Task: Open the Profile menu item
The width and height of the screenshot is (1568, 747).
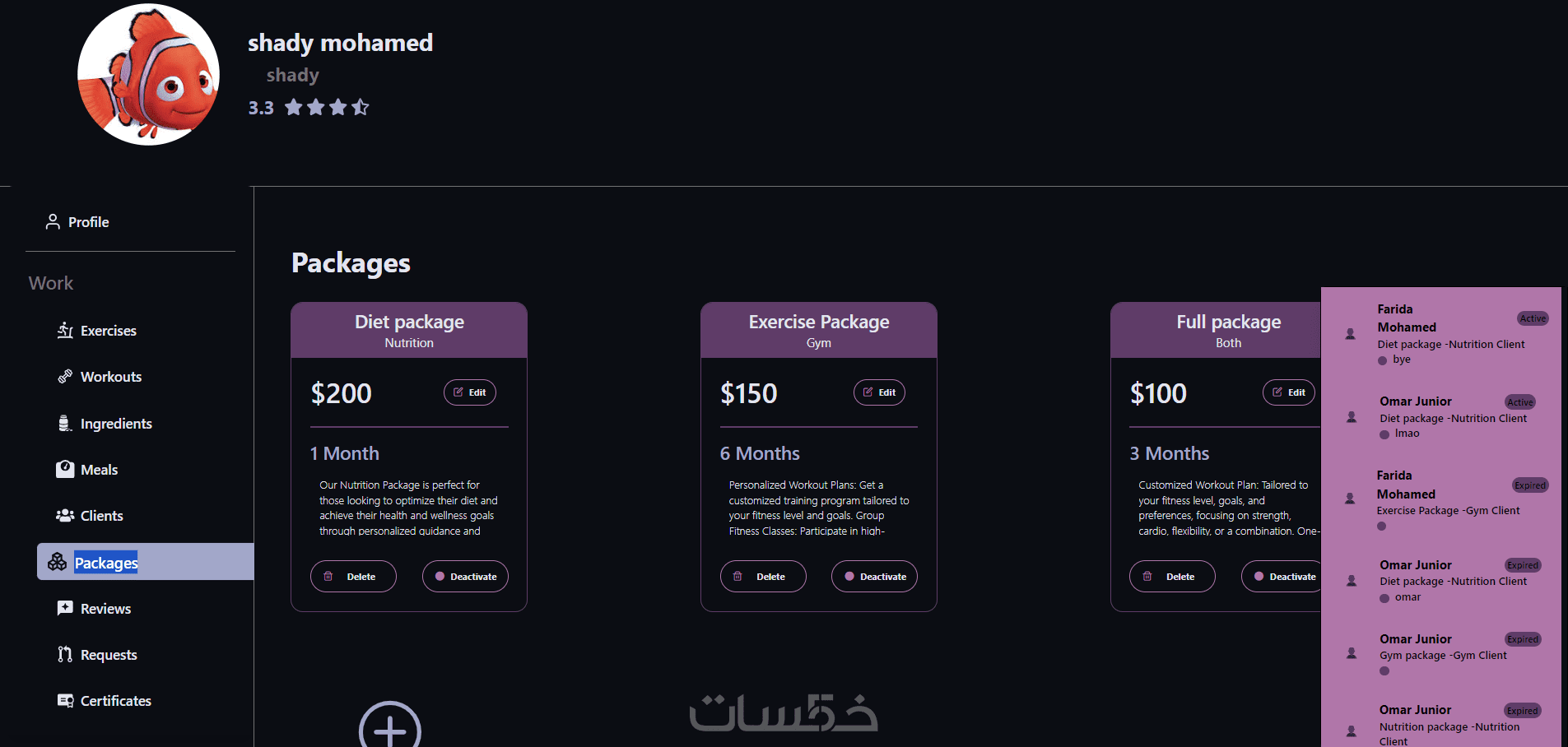Action: click(88, 222)
